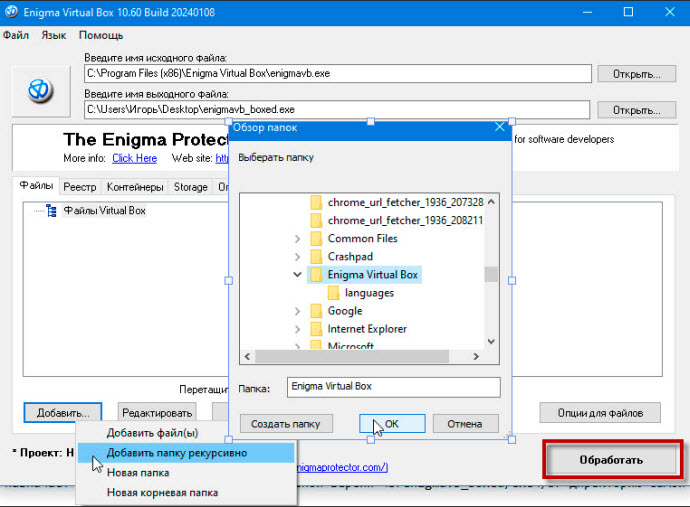Image resolution: width=690 pixels, height=507 pixels.
Task: Click the Internet Explorer folder icon
Action: (316, 329)
